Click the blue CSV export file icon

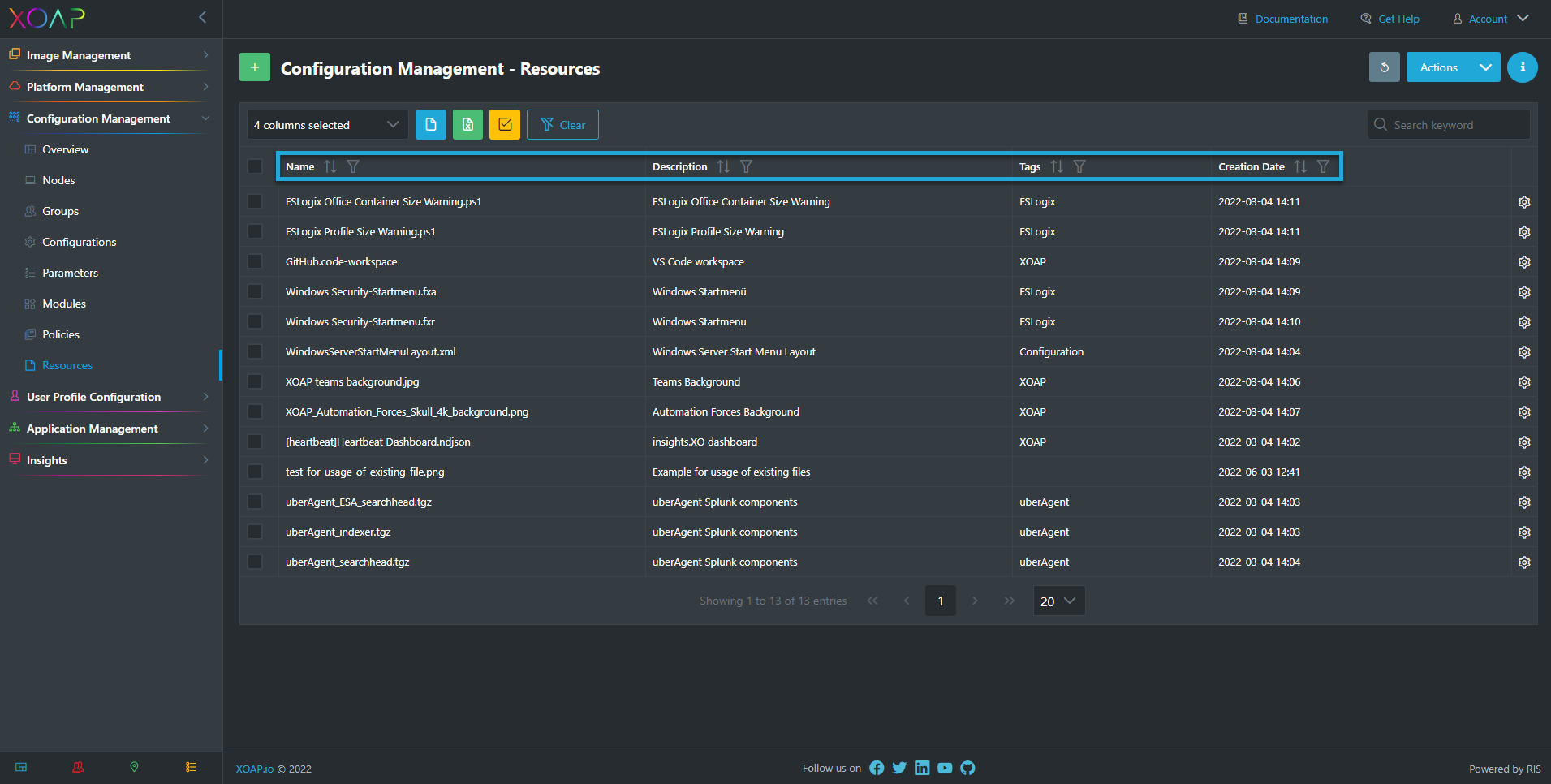tap(431, 124)
